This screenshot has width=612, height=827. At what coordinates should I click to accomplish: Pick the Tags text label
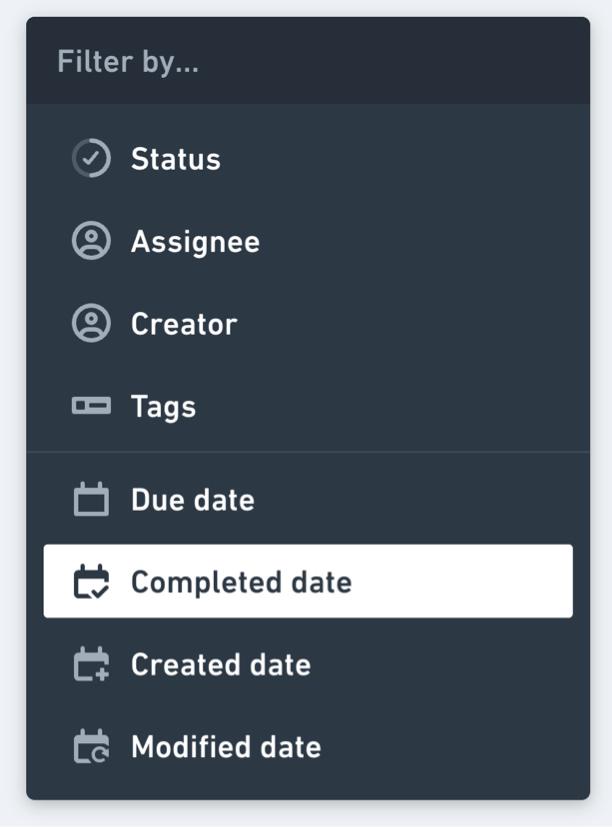click(163, 407)
